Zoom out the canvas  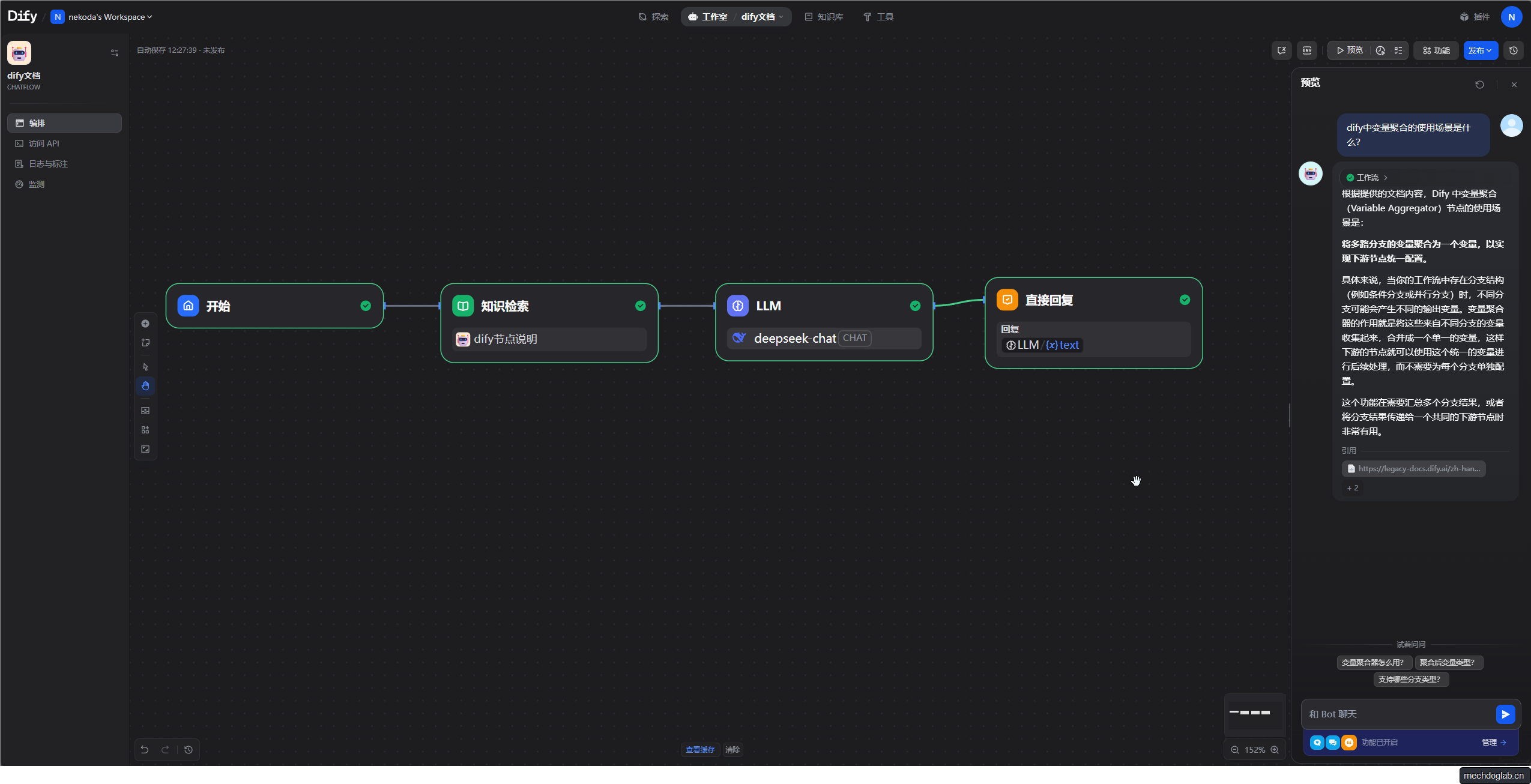pos(1235,750)
